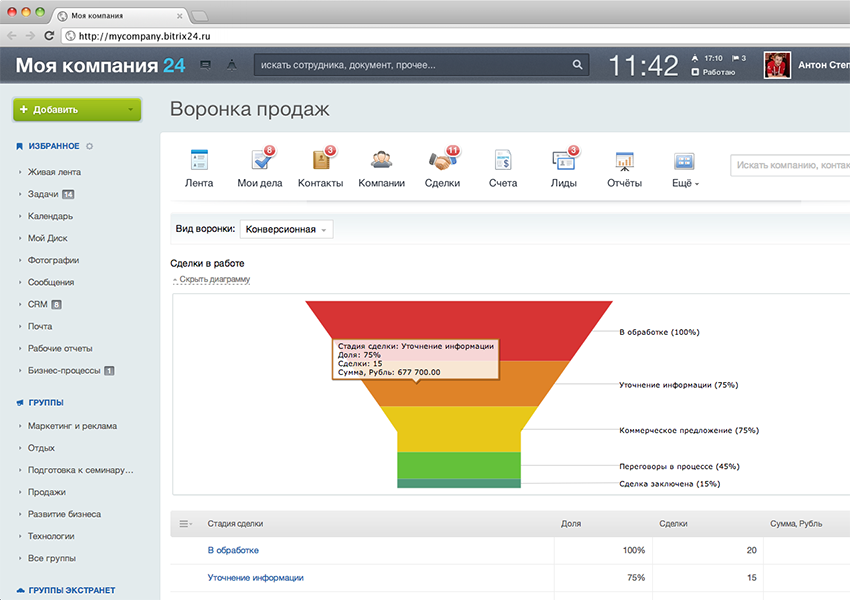Open the Компании section icon
Viewport: 850px width, 600px height.
coord(382,159)
